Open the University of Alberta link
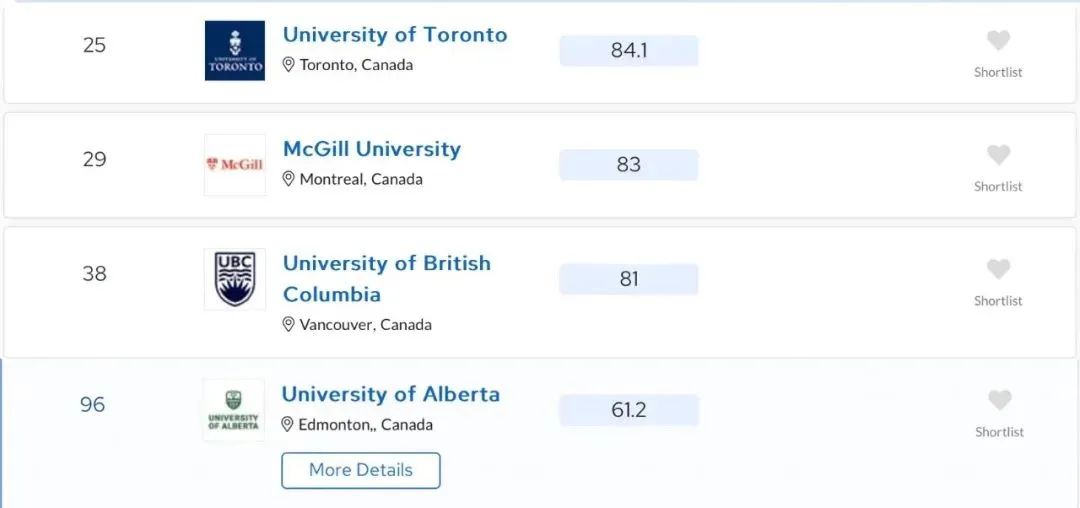Image resolution: width=1080 pixels, height=508 pixels. pyautogui.click(x=391, y=394)
